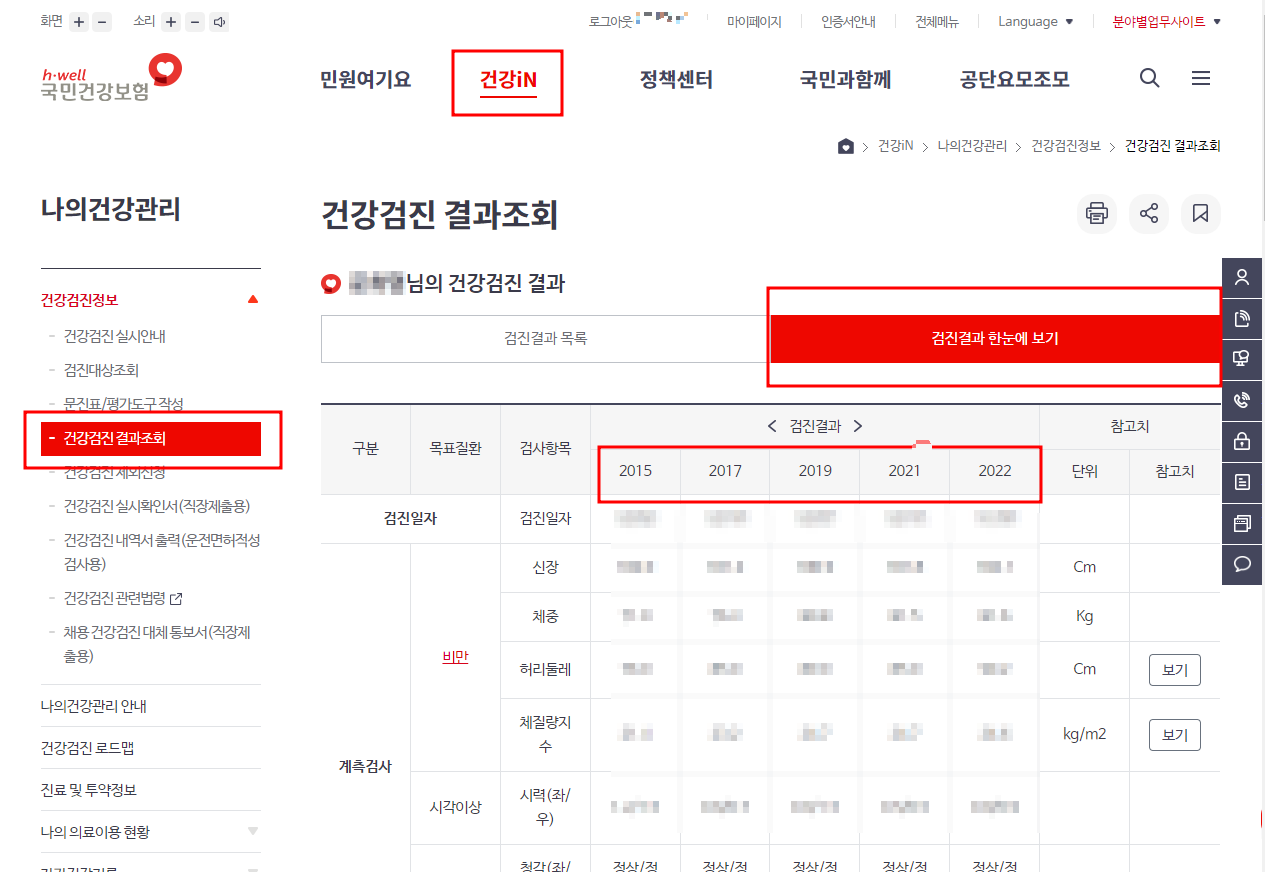
Task: Open 채용 건강검진 대체 통보서 sidebar item
Action: tap(157, 644)
